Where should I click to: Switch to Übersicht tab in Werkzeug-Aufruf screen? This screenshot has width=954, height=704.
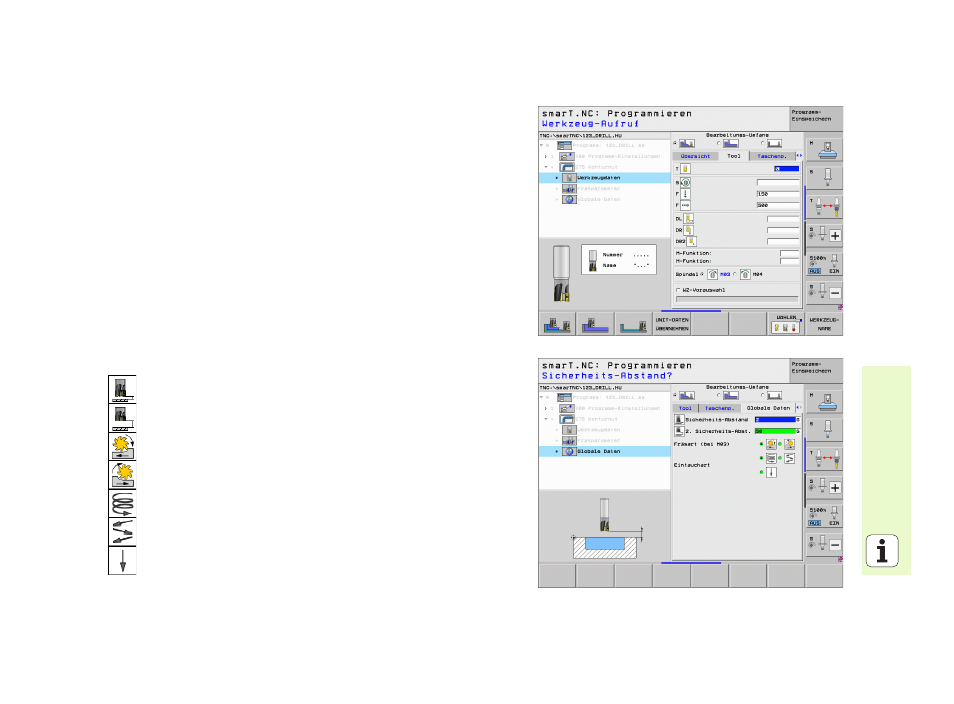(695, 156)
